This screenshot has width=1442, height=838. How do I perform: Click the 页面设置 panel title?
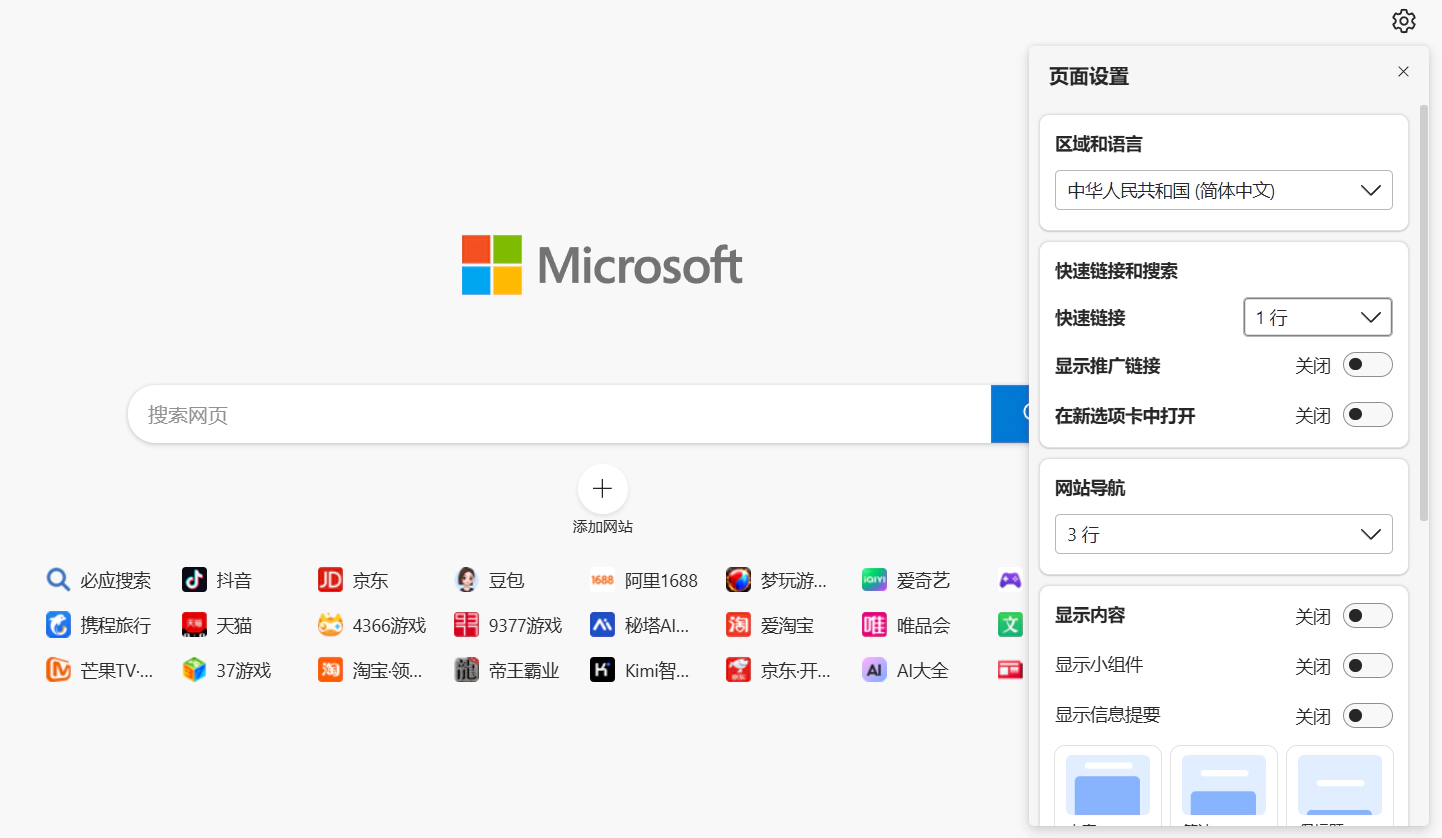click(1089, 76)
